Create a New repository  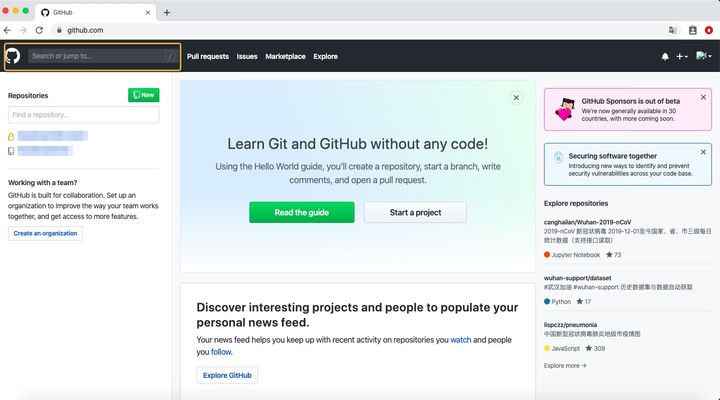pyautogui.click(x=144, y=95)
